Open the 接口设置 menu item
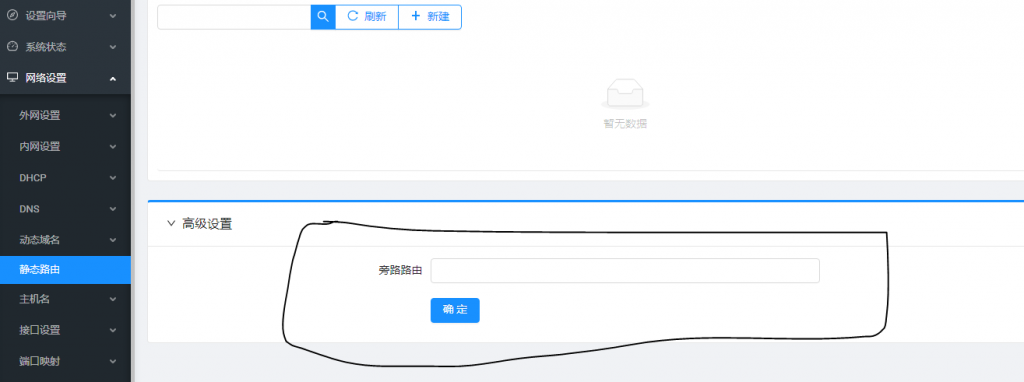This screenshot has height=382, width=1024. [x=65, y=330]
